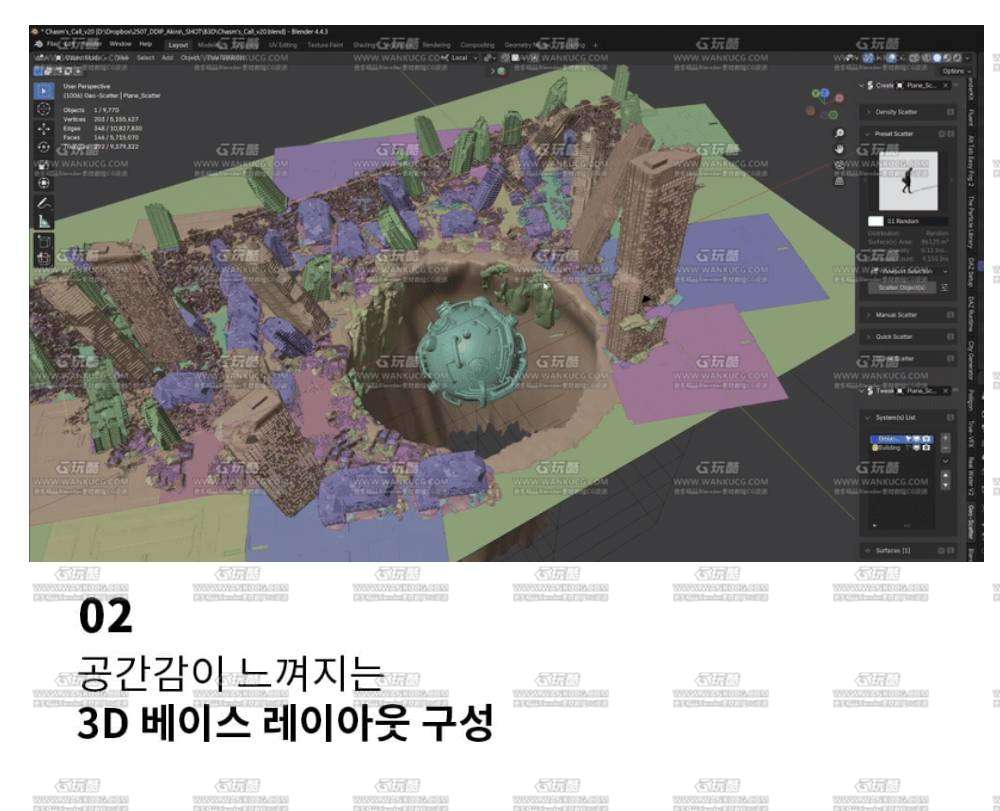Viewport: 1000px width, 811px height.
Task: Open the Window menu
Action: coord(120,45)
